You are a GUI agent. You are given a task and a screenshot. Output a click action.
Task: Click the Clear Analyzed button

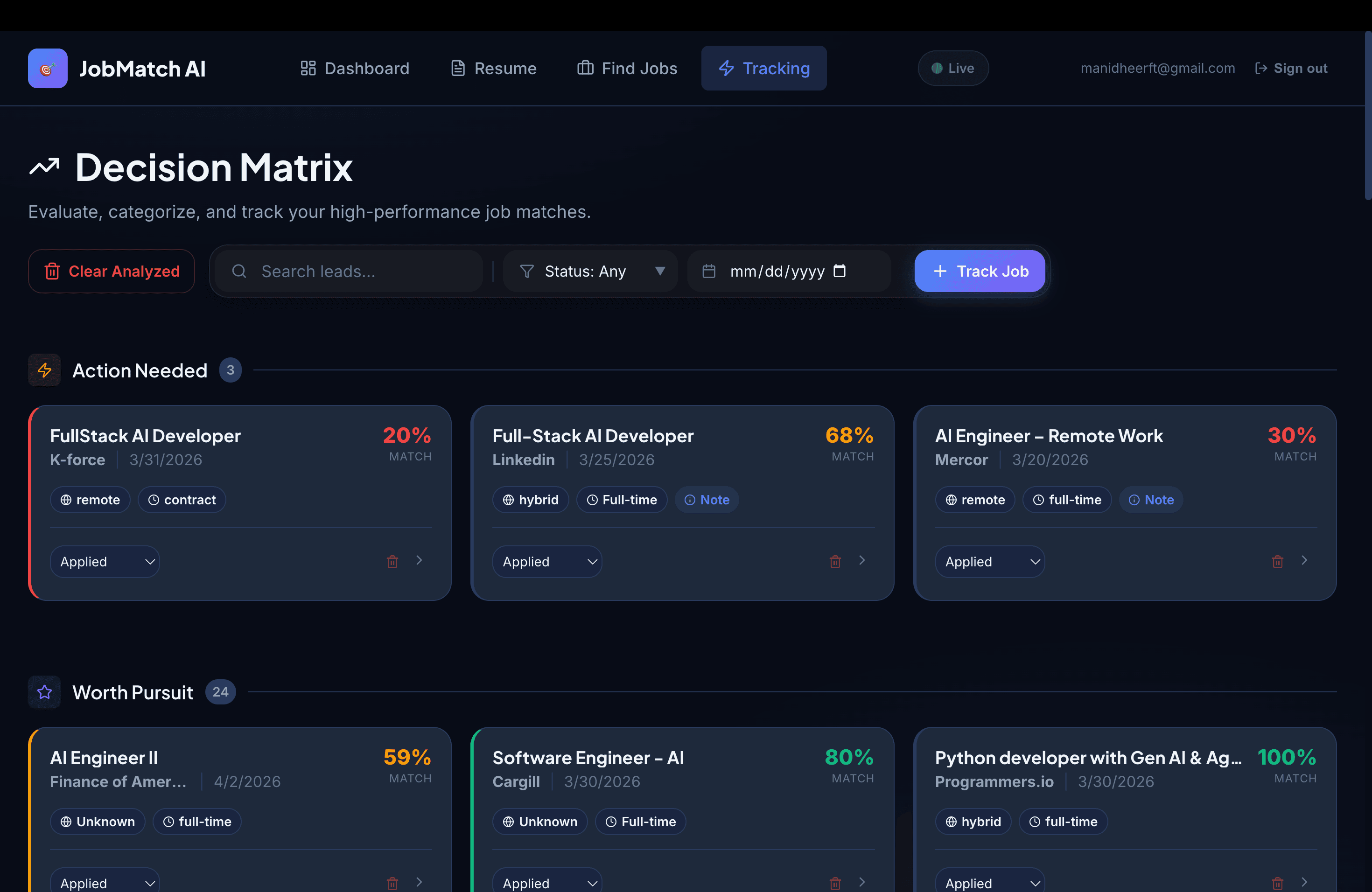pos(112,272)
